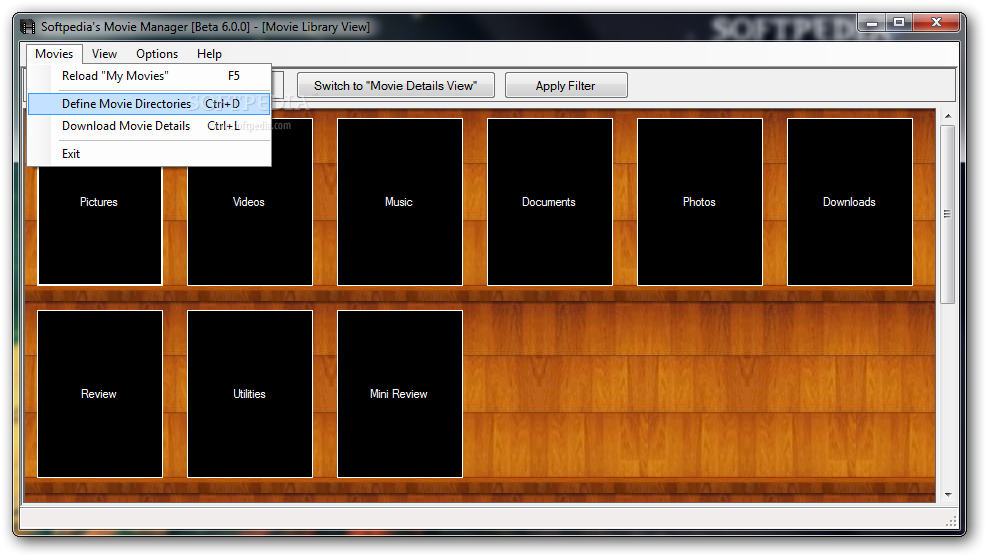Select the Utilities movie cover
The height and width of the screenshot is (557, 987).
pyautogui.click(x=250, y=394)
